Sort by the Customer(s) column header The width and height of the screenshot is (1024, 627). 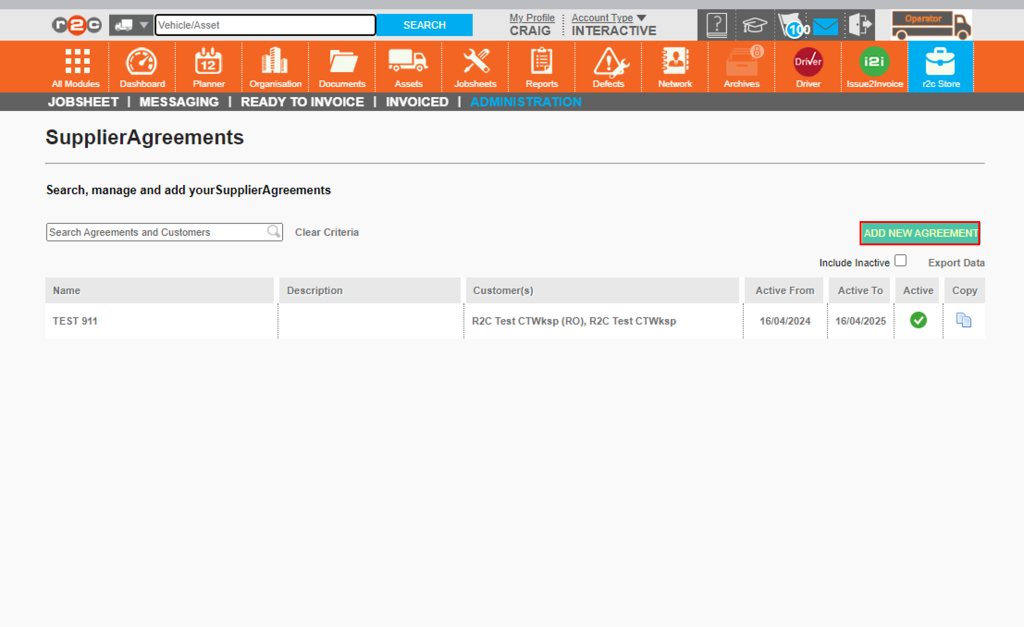pos(602,290)
